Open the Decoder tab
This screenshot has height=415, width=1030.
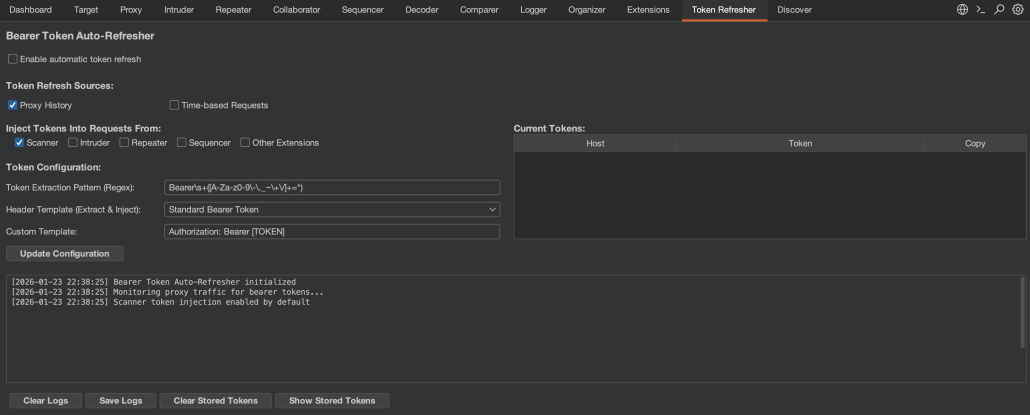[x=421, y=9]
